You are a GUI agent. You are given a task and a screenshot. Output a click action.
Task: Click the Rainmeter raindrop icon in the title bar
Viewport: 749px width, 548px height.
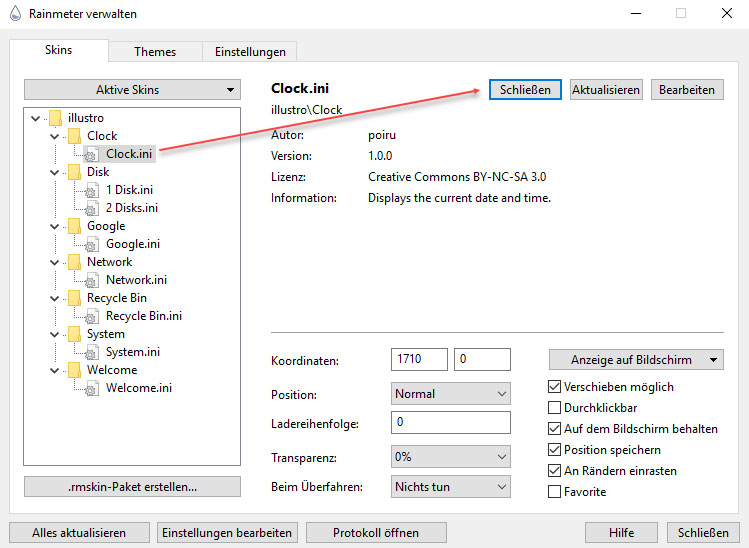point(15,13)
